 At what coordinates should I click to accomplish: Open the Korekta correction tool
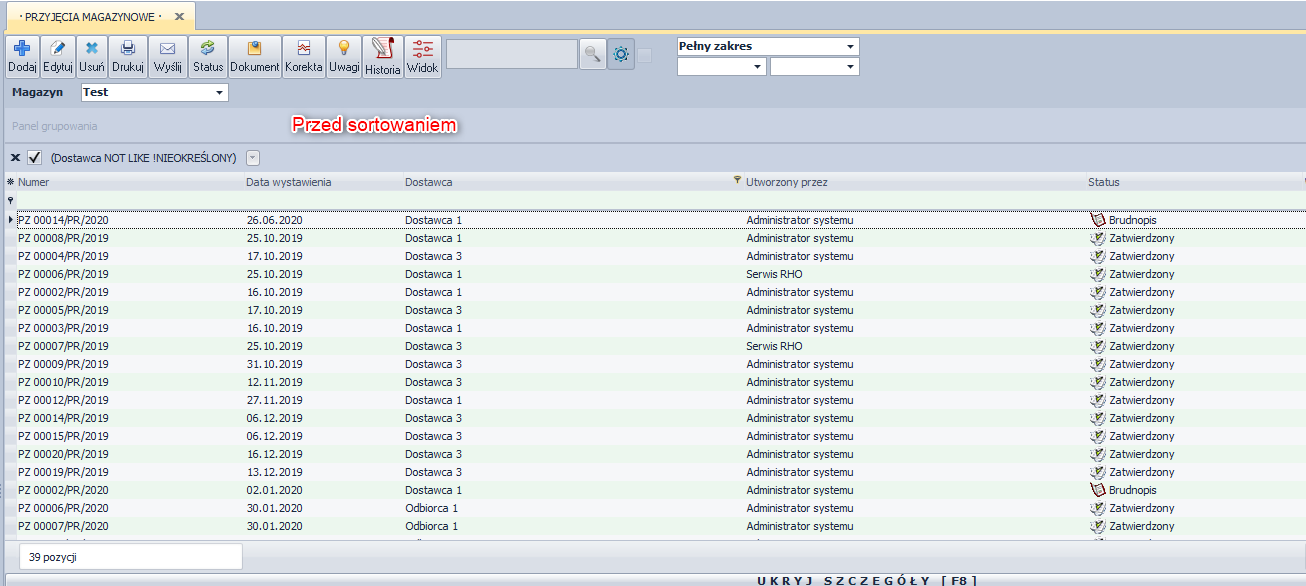tap(303, 48)
